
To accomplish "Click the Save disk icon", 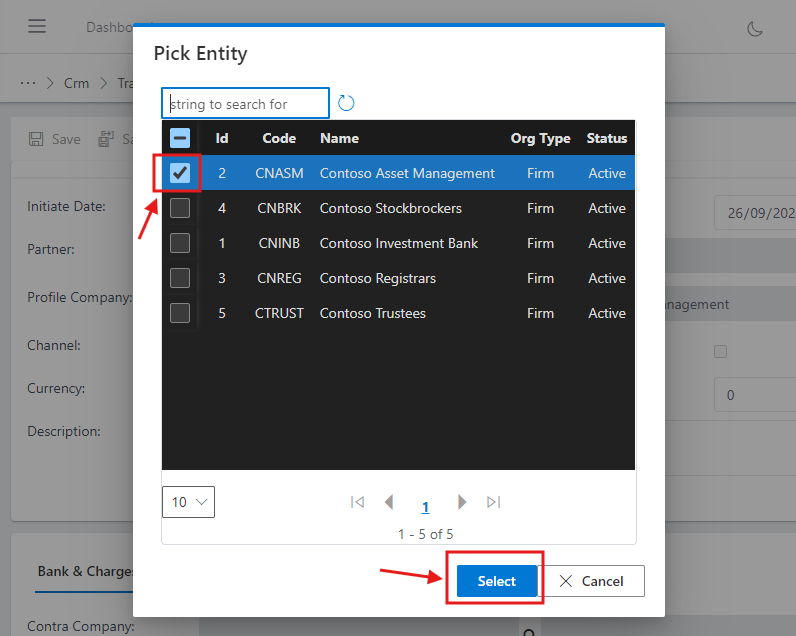I will point(37,139).
